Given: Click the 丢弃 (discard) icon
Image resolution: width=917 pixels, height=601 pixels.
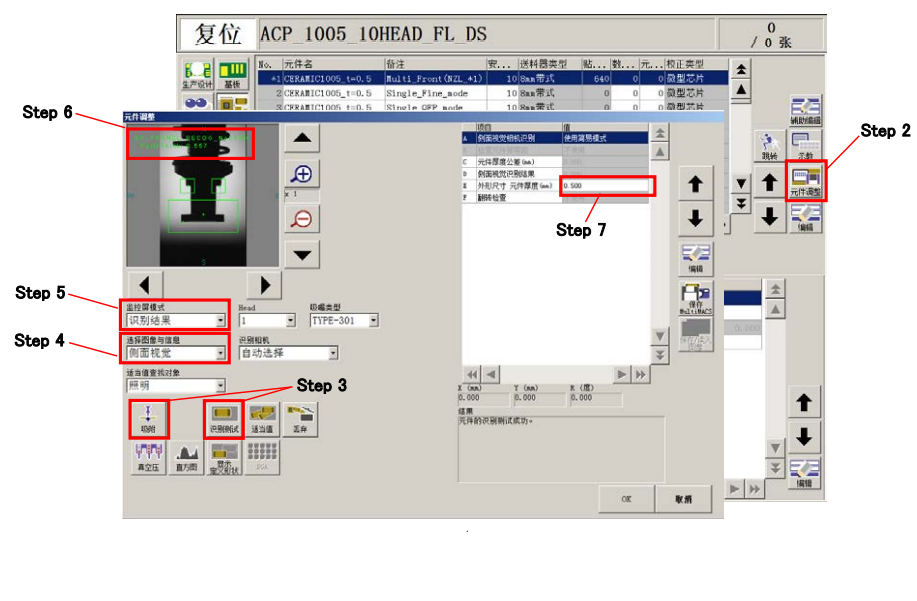Looking at the screenshot, I should pos(300,418).
